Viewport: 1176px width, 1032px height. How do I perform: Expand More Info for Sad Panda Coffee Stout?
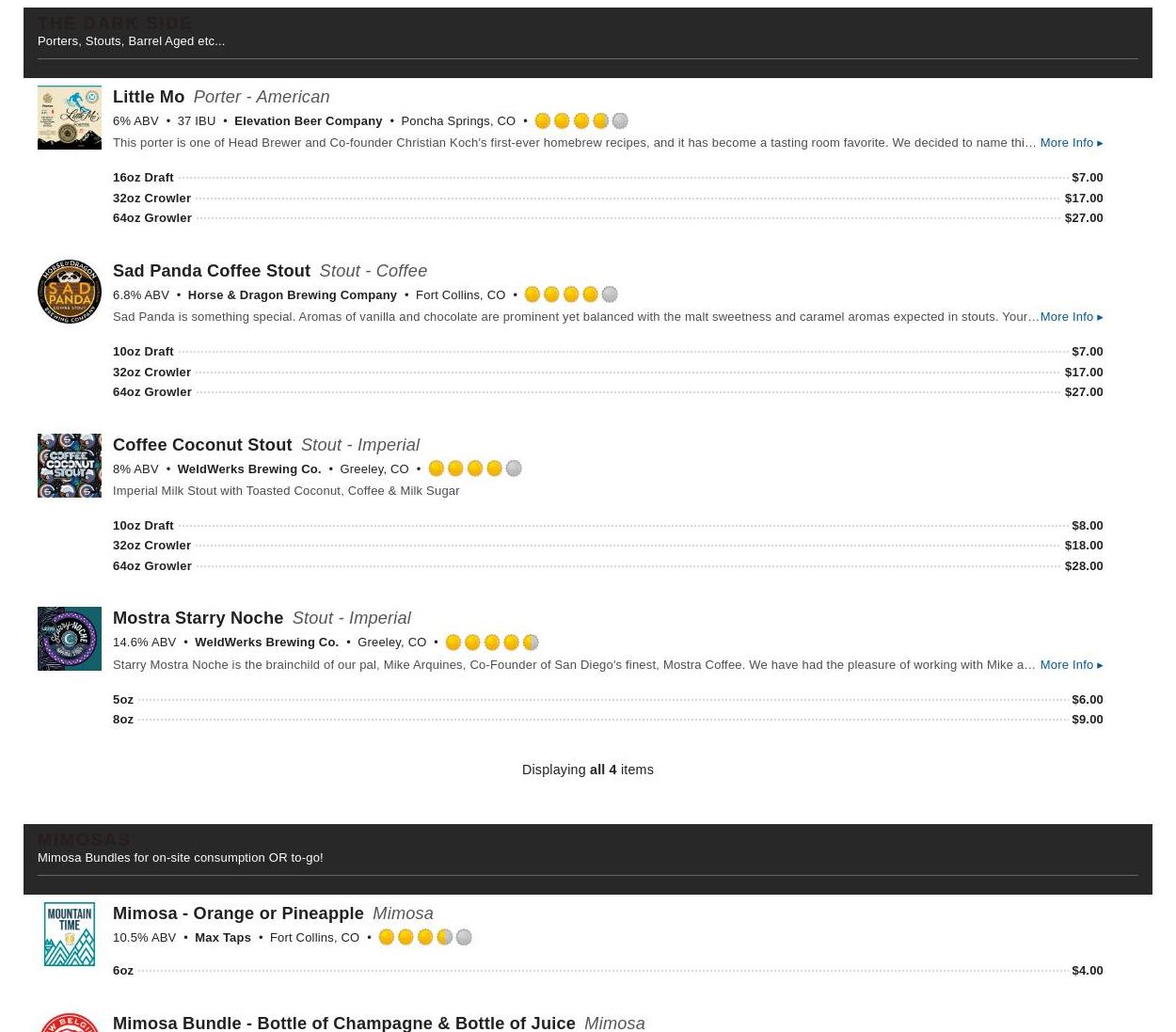(x=1071, y=317)
